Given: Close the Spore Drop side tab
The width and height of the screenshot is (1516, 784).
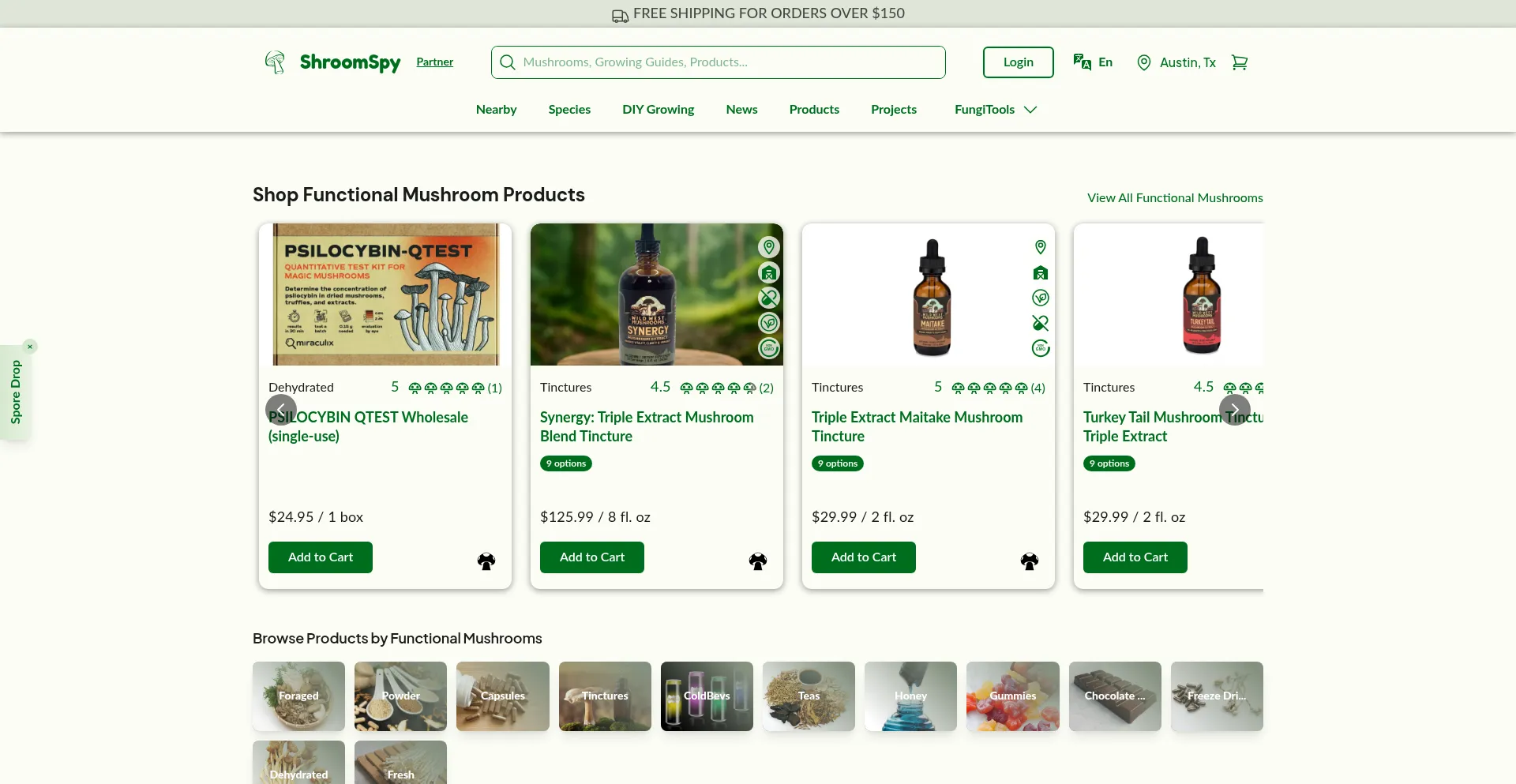Looking at the screenshot, I should click(30, 347).
